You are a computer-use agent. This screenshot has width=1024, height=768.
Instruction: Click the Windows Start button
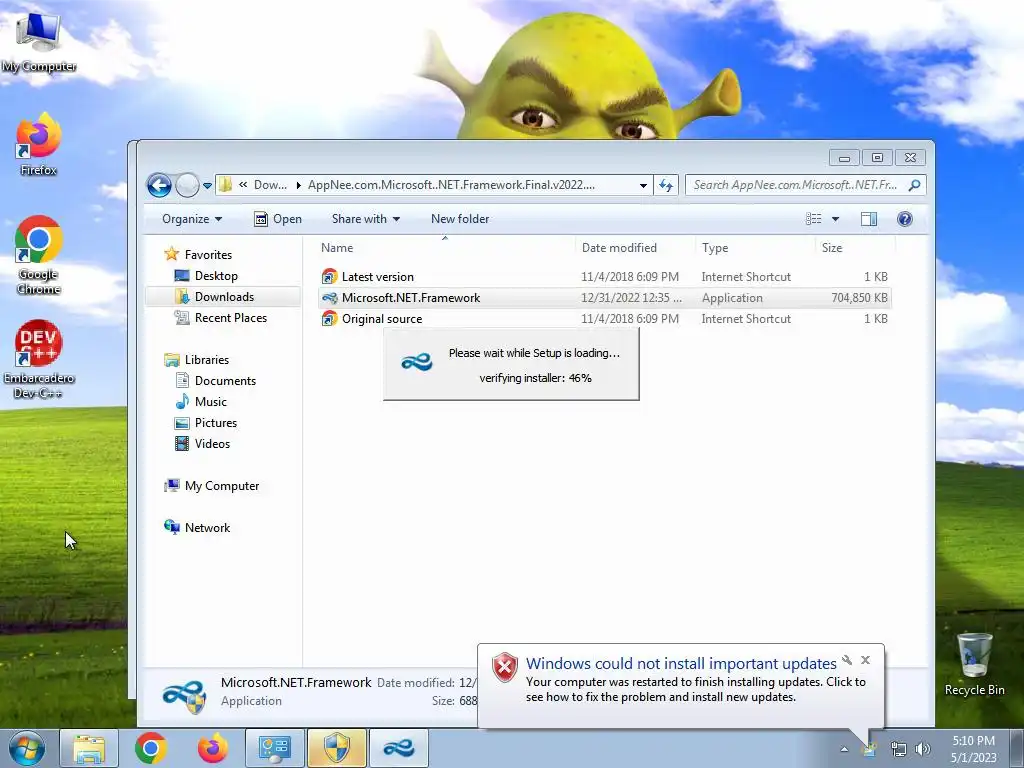pos(26,748)
